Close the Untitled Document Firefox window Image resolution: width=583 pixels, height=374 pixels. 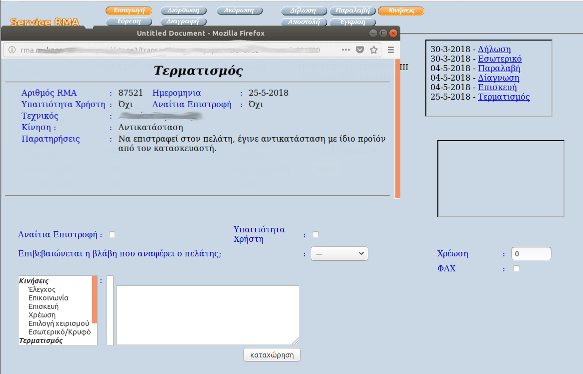pos(393,33)
